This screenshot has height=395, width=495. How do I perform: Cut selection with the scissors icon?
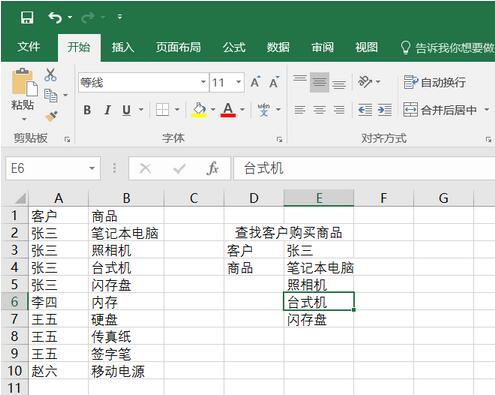(x=50, y=75)
